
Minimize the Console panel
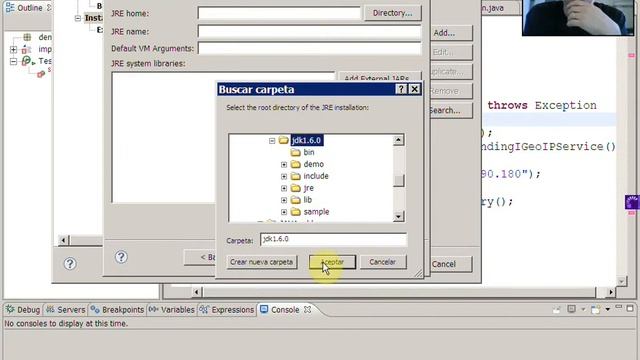[619, 307]
